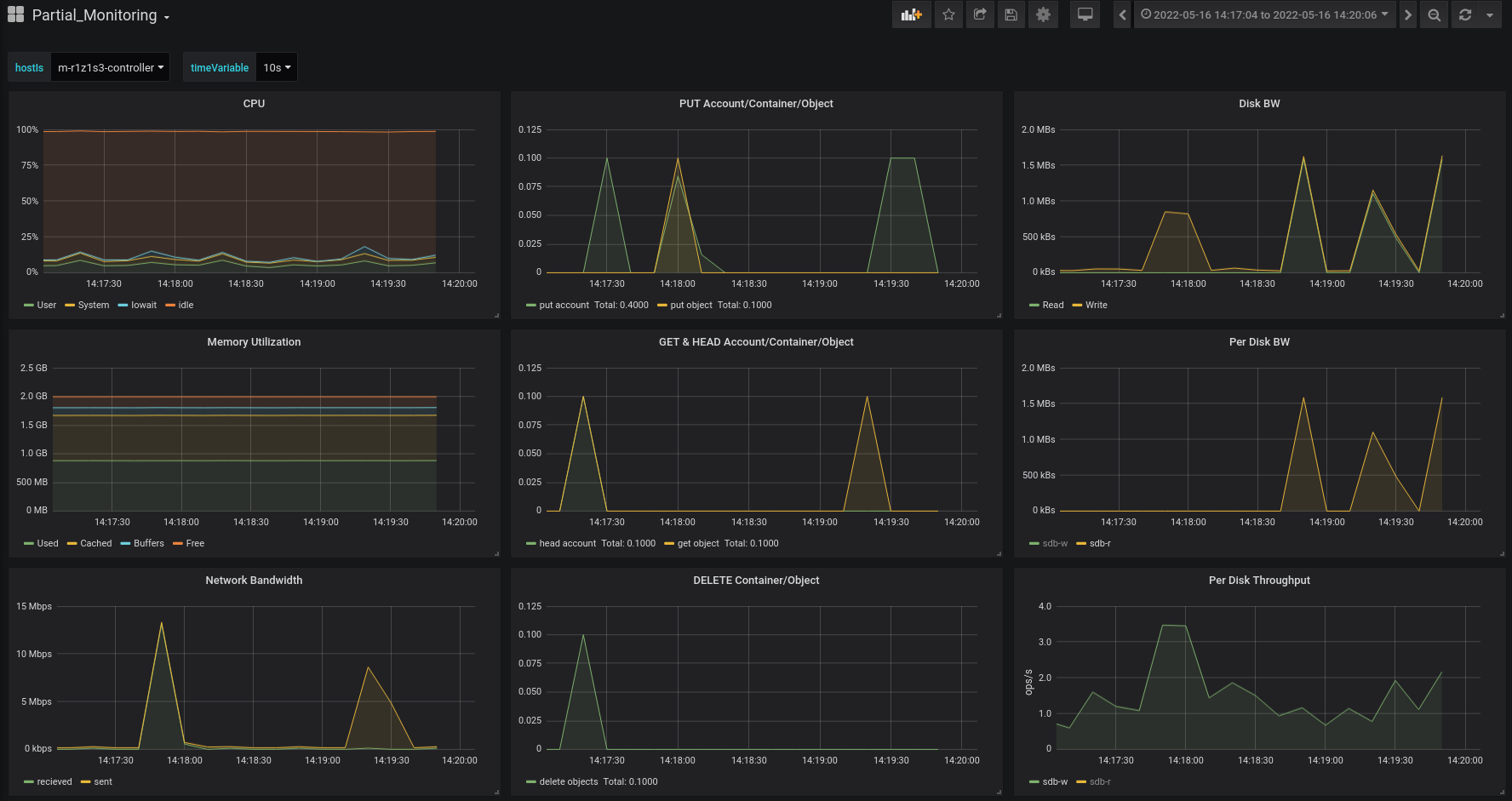Cycle view mode with monitor icon
The height and width of the screenshot is (801, 1512).
(1085, 14)
